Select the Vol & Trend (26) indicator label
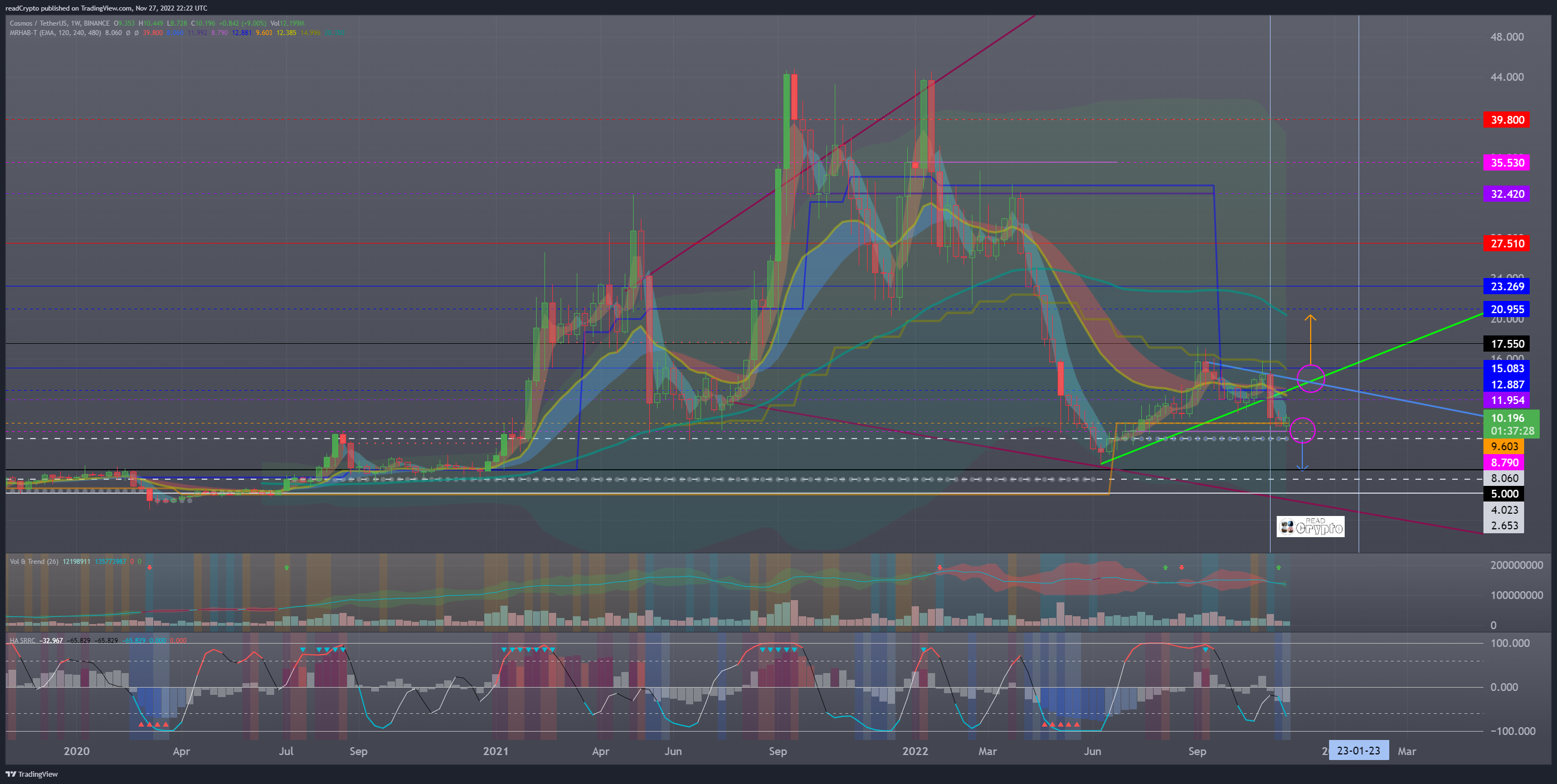 [34, 562]
